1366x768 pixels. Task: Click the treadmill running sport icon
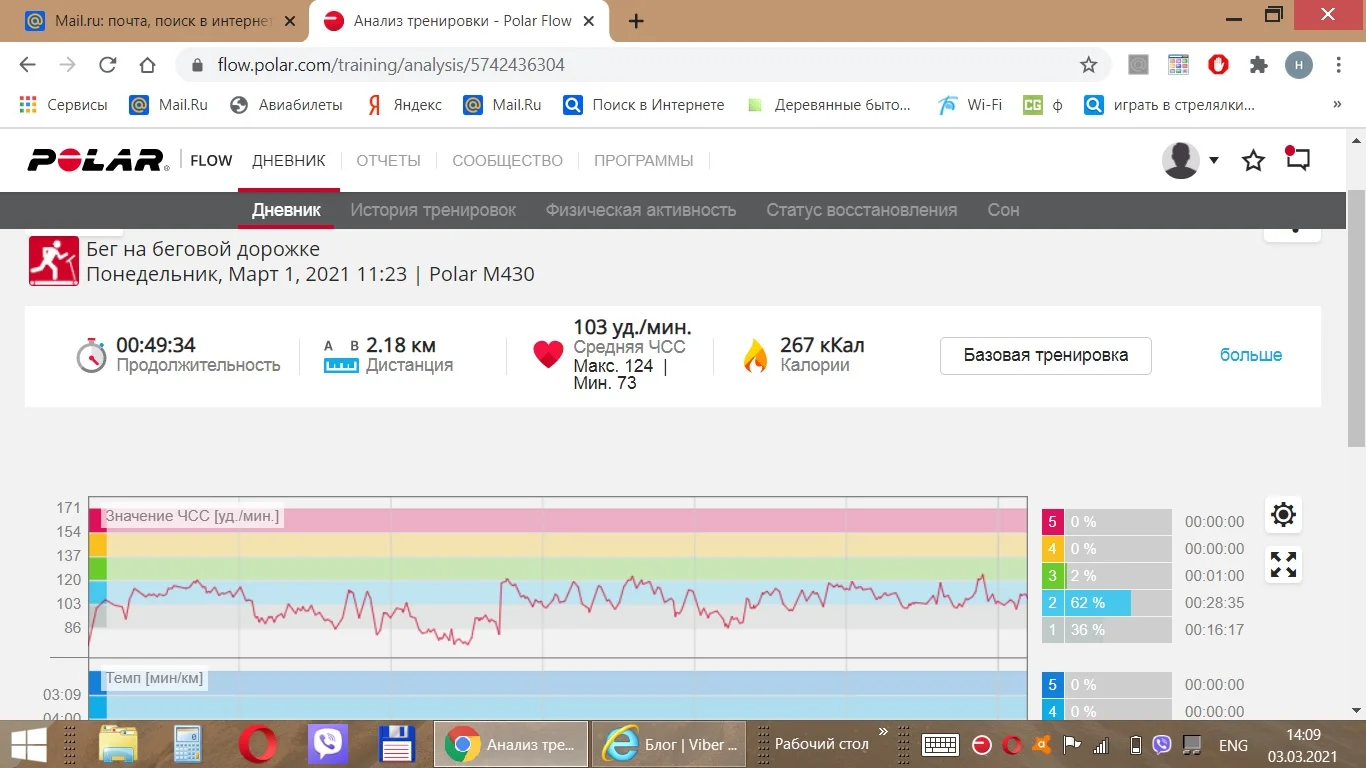54,262
